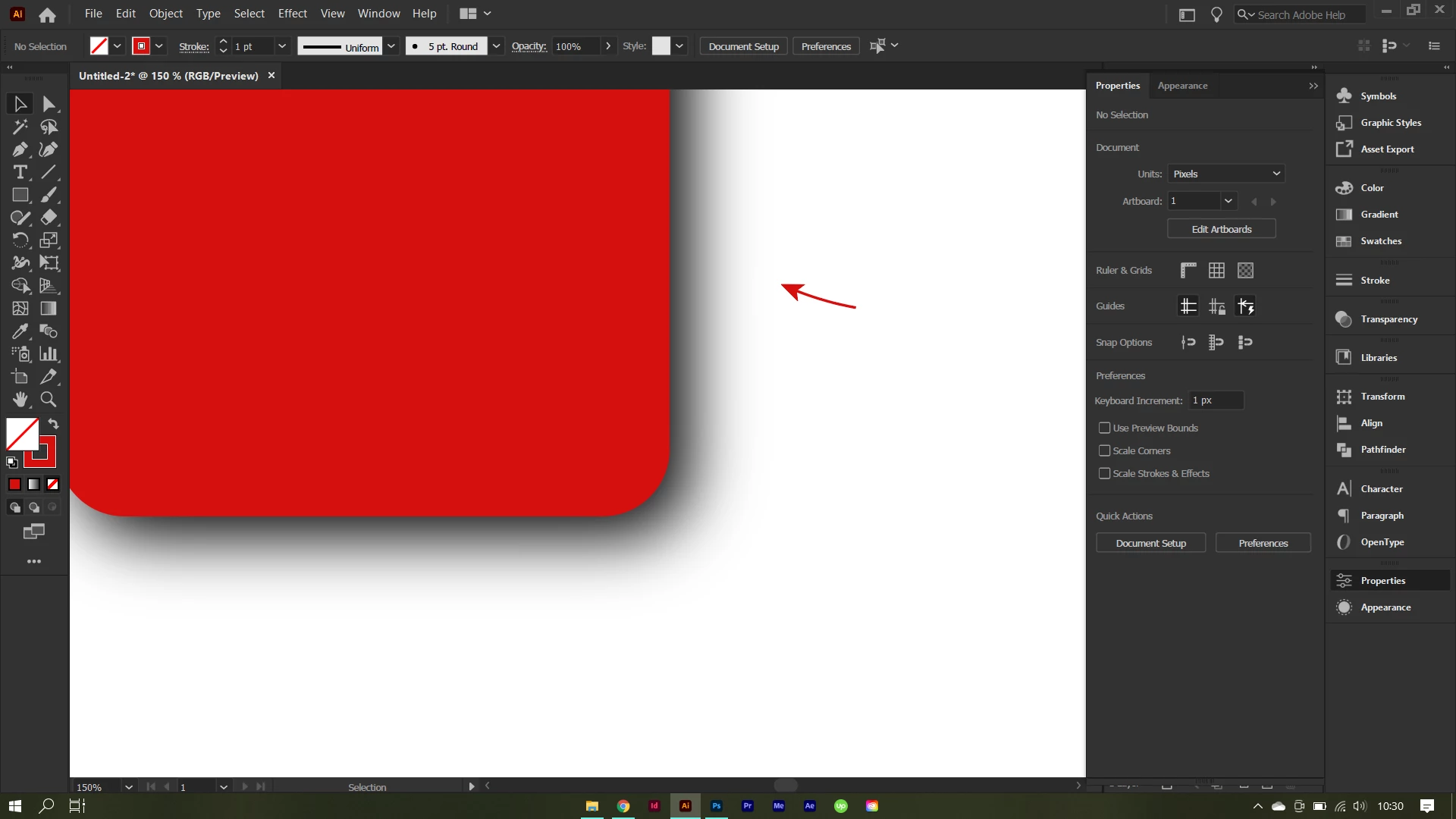Viewport: 1456px width, 819px height.
Task: Enable Use Preview Bounds checkbox
Action: click(x=1105, y=428)
